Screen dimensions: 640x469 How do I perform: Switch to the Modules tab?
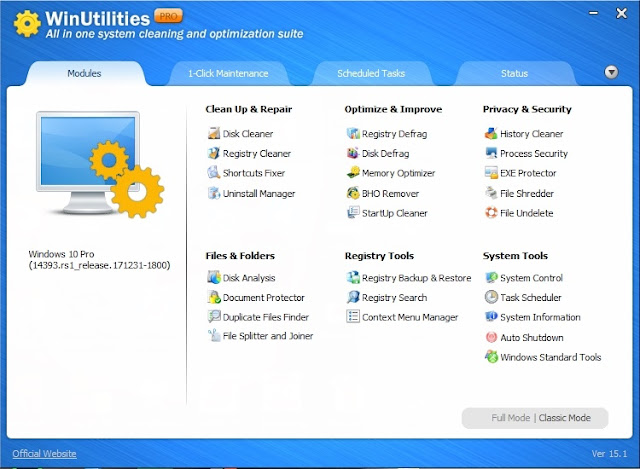(x=84, y=73)
